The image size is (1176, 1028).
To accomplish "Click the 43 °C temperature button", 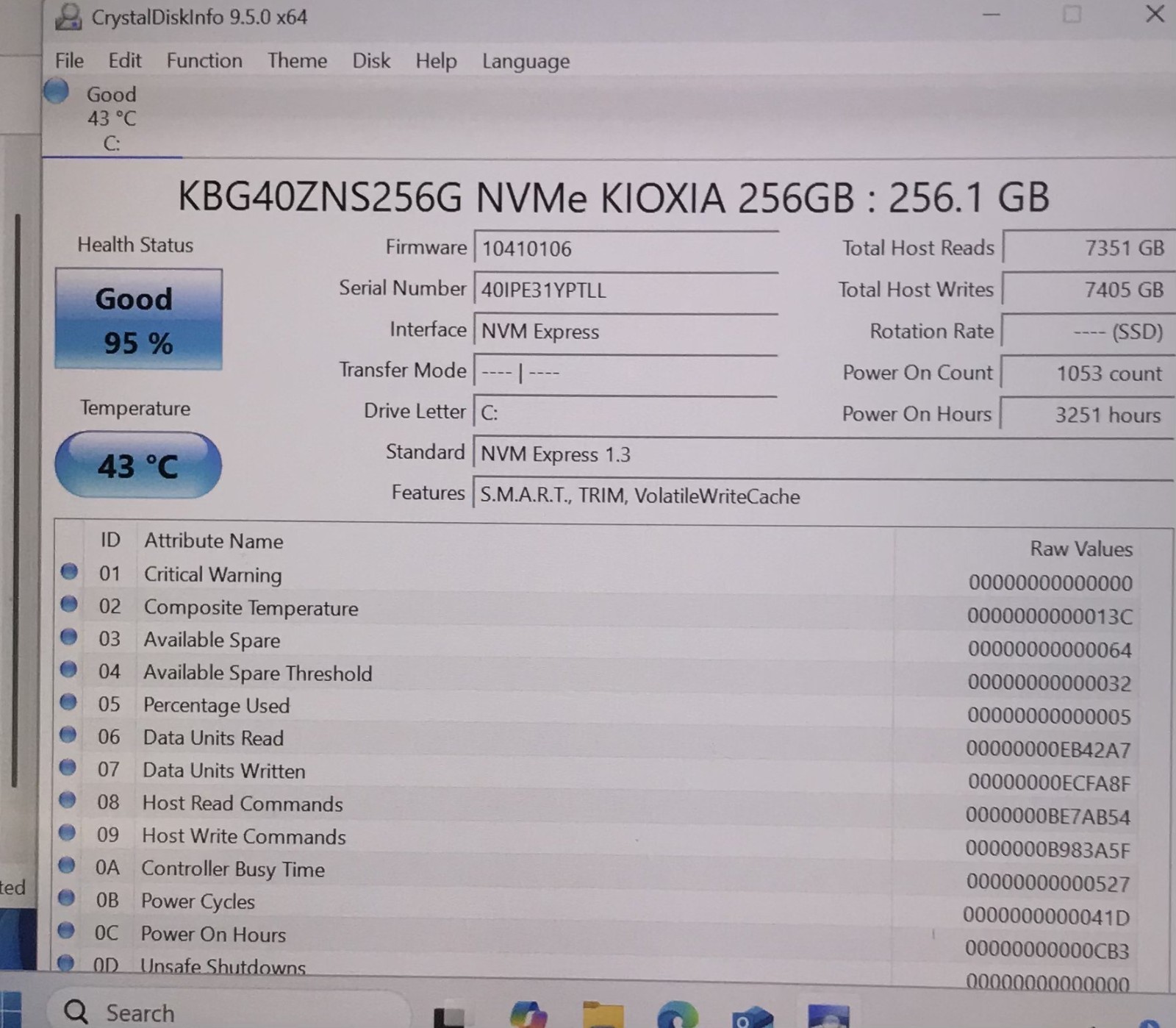I will click(x=138, y=465).
